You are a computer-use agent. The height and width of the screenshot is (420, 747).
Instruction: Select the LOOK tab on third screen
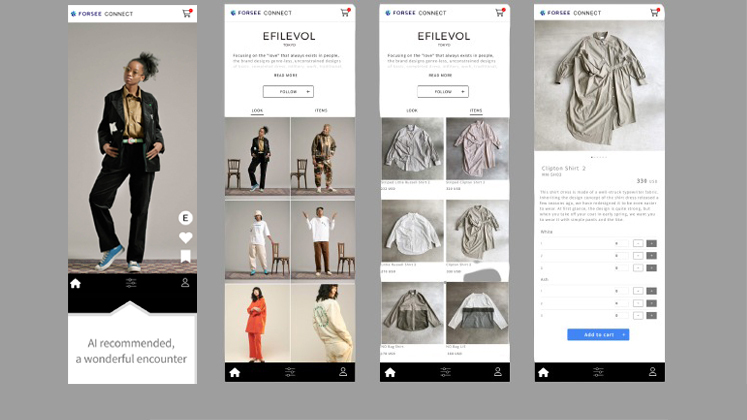(x=413, y=110)
